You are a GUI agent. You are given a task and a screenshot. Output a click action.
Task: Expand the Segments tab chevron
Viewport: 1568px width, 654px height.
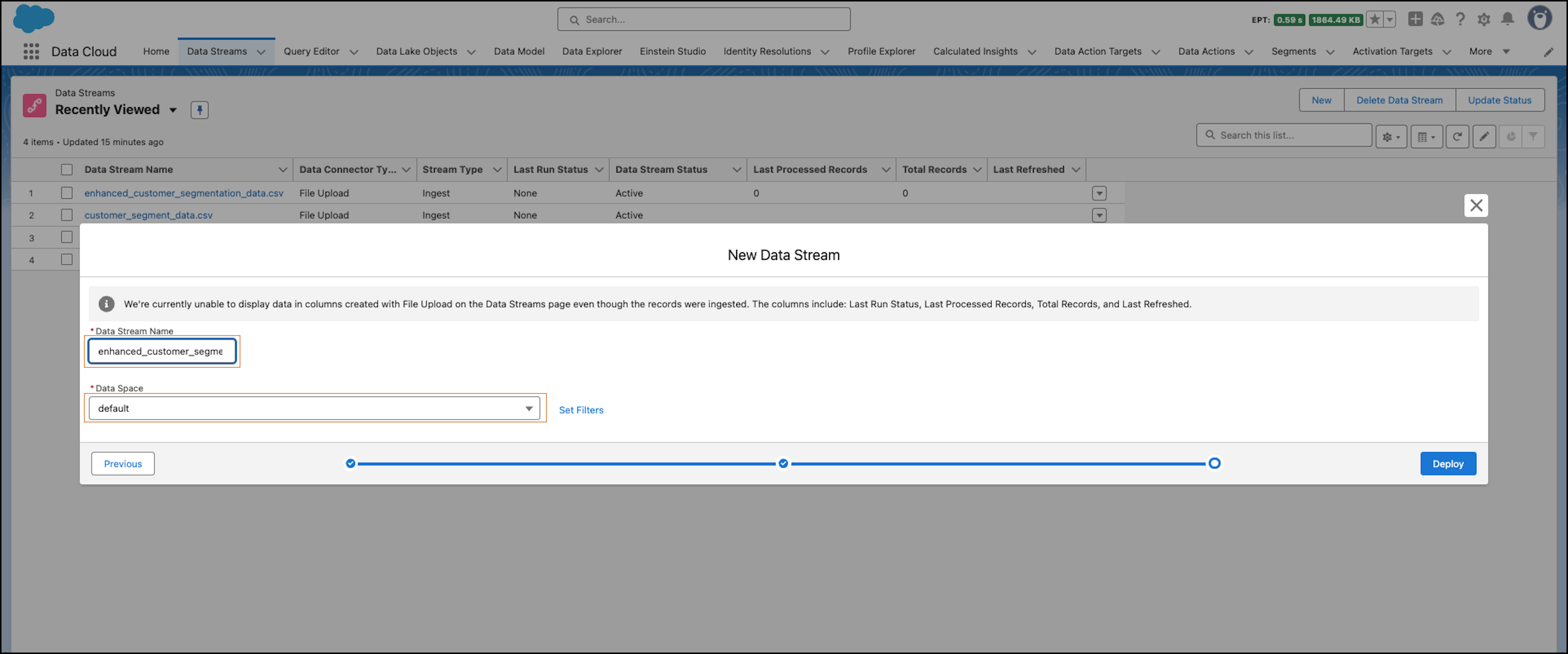coord(1330,52)
